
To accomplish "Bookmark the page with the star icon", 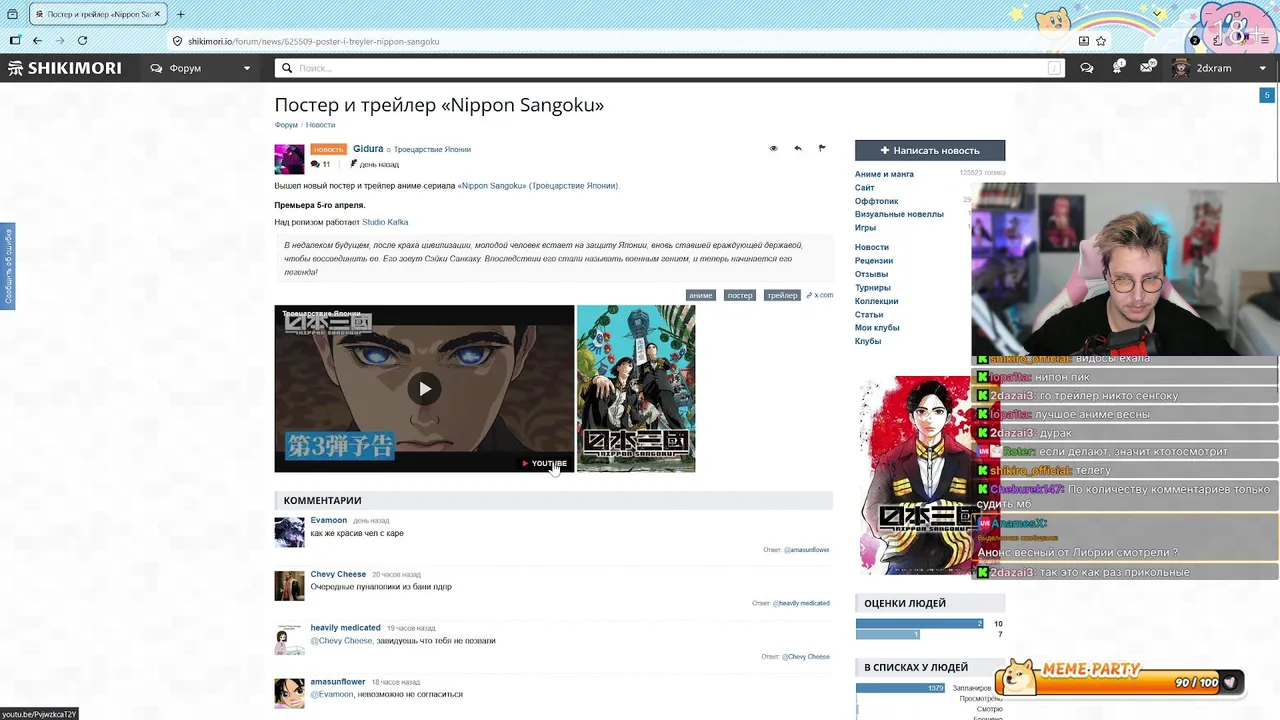I will click(1101, 41).
